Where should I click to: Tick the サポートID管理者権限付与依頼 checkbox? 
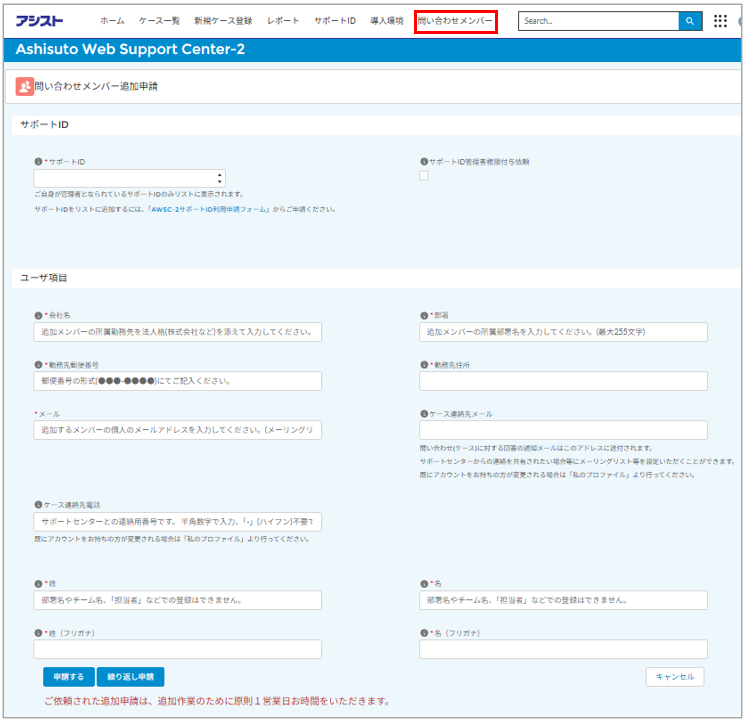pos(424,176)
